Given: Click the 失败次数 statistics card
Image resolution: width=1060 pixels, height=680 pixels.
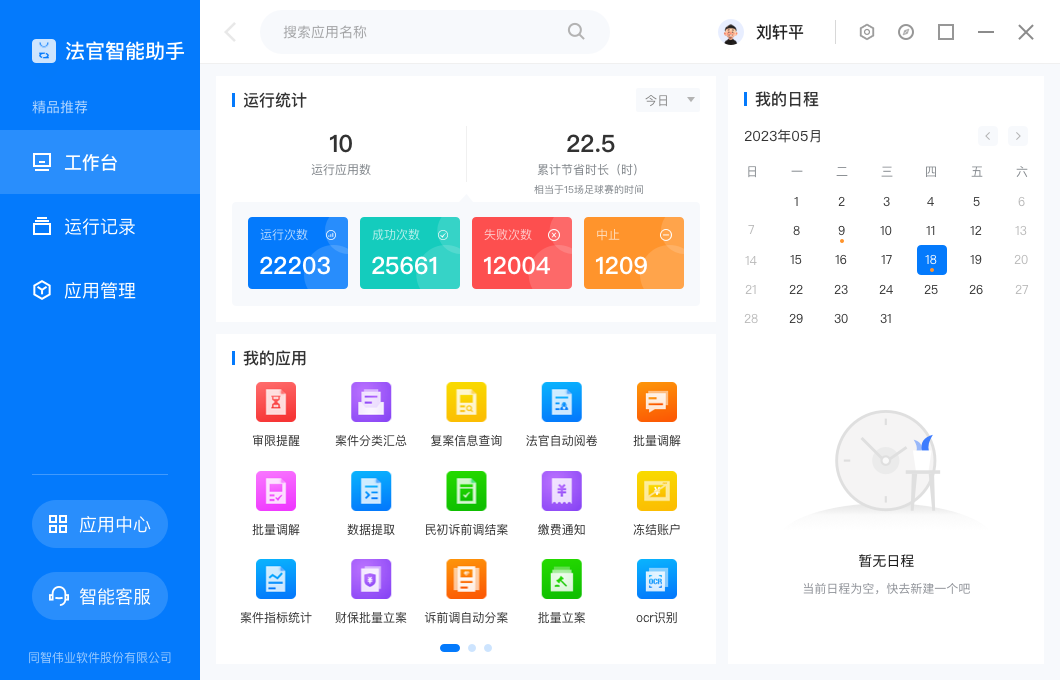Looking at the screenshot, I should coord(522,253).
